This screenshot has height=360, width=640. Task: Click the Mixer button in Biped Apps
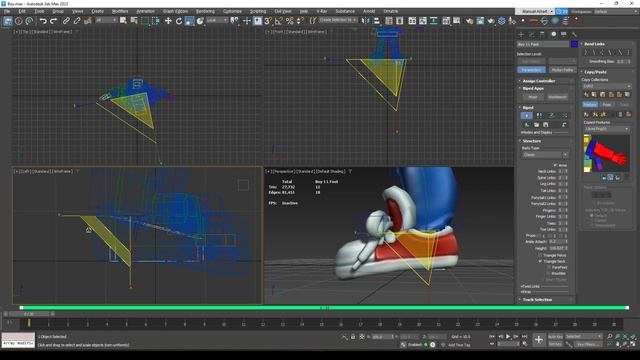533,97
